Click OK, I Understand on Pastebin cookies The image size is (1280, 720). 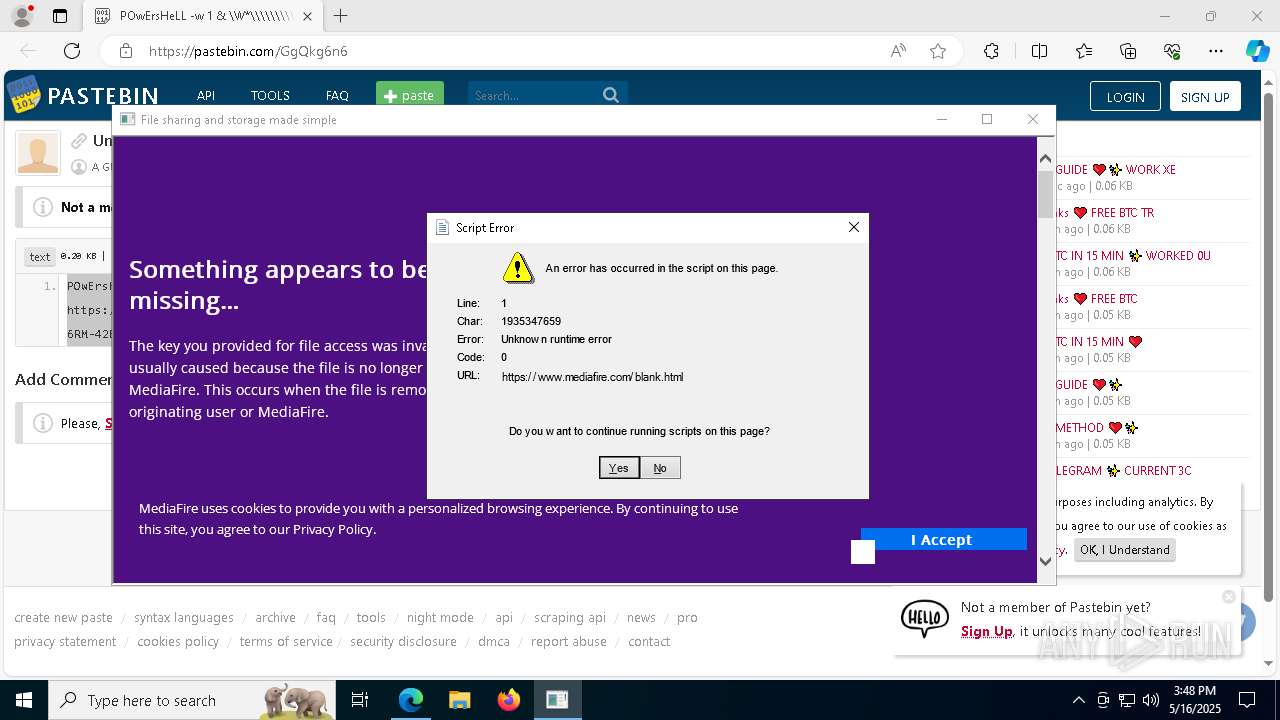point(1124,550)
